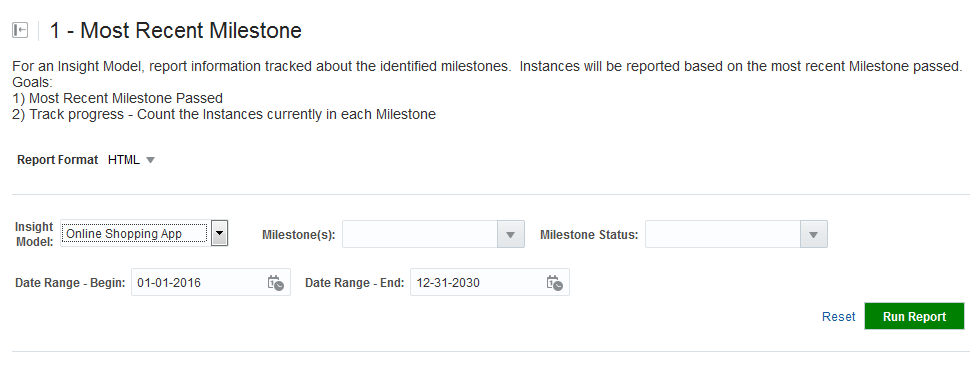Click the 'Milestone Status:' label
Image resolution: width=980 pixels, height=369 pixels.
[589, 235]
